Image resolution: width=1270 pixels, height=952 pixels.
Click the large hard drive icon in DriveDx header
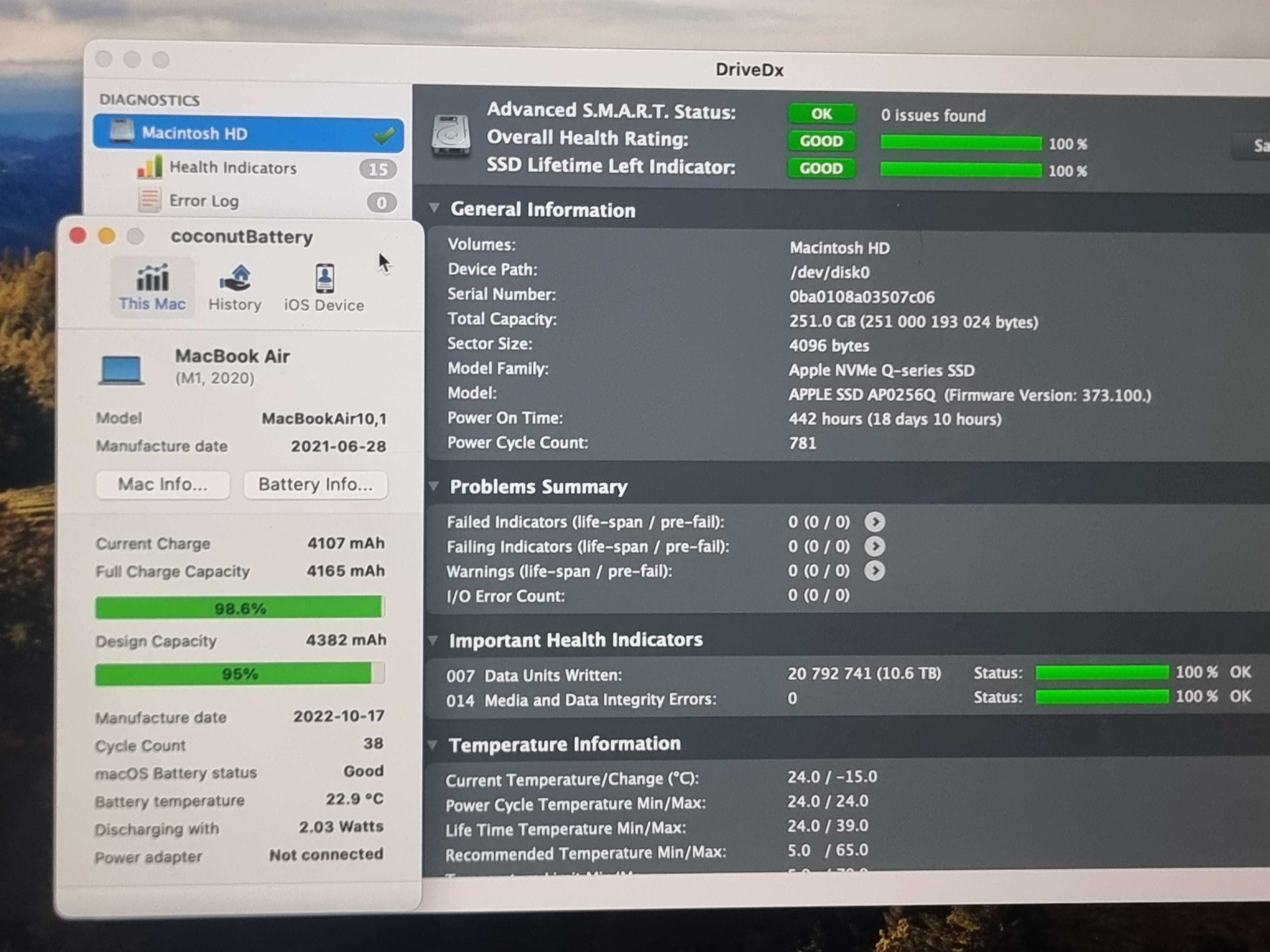coord(451,136)
